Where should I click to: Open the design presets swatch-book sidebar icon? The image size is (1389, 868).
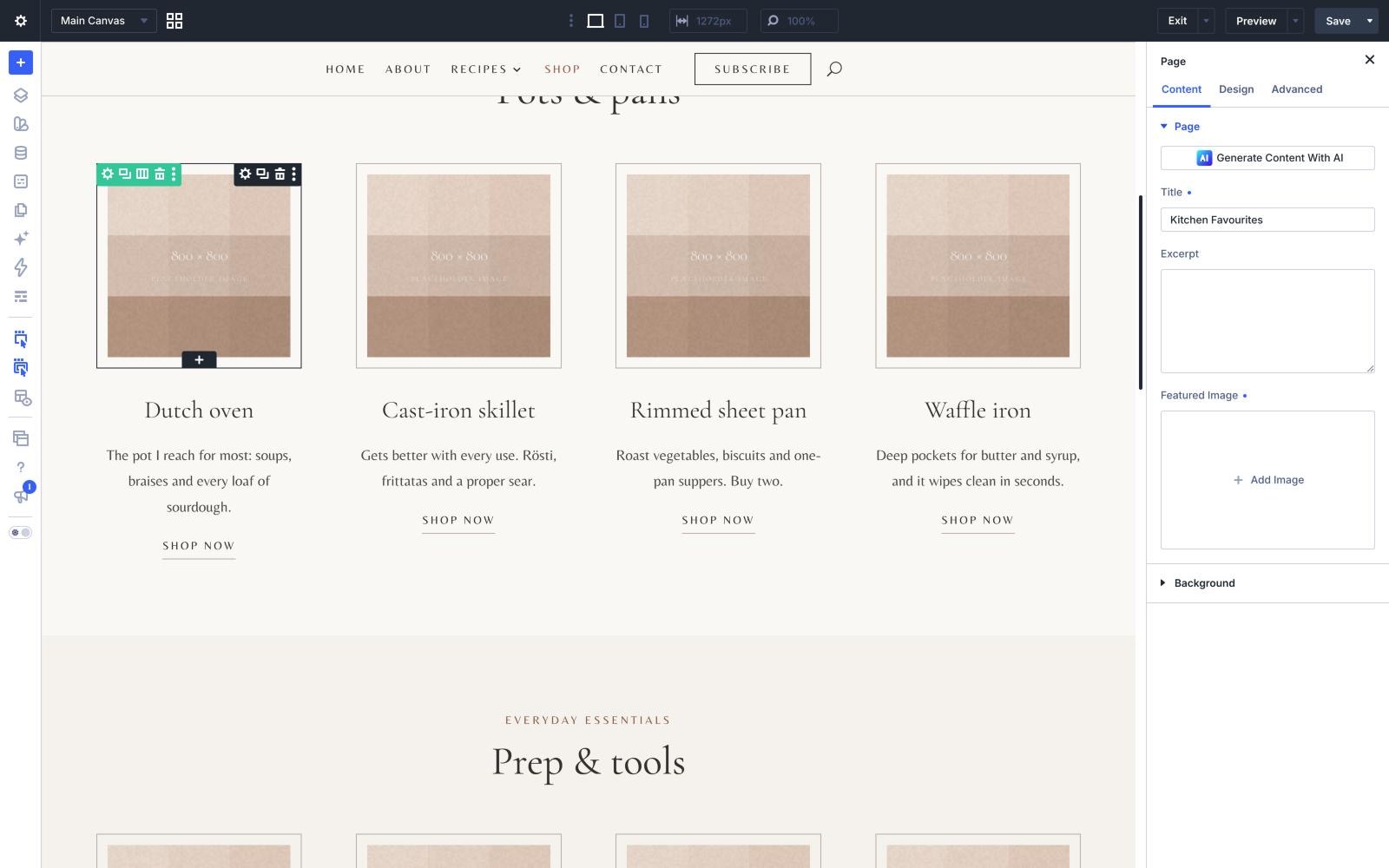(x=21, y=124)
